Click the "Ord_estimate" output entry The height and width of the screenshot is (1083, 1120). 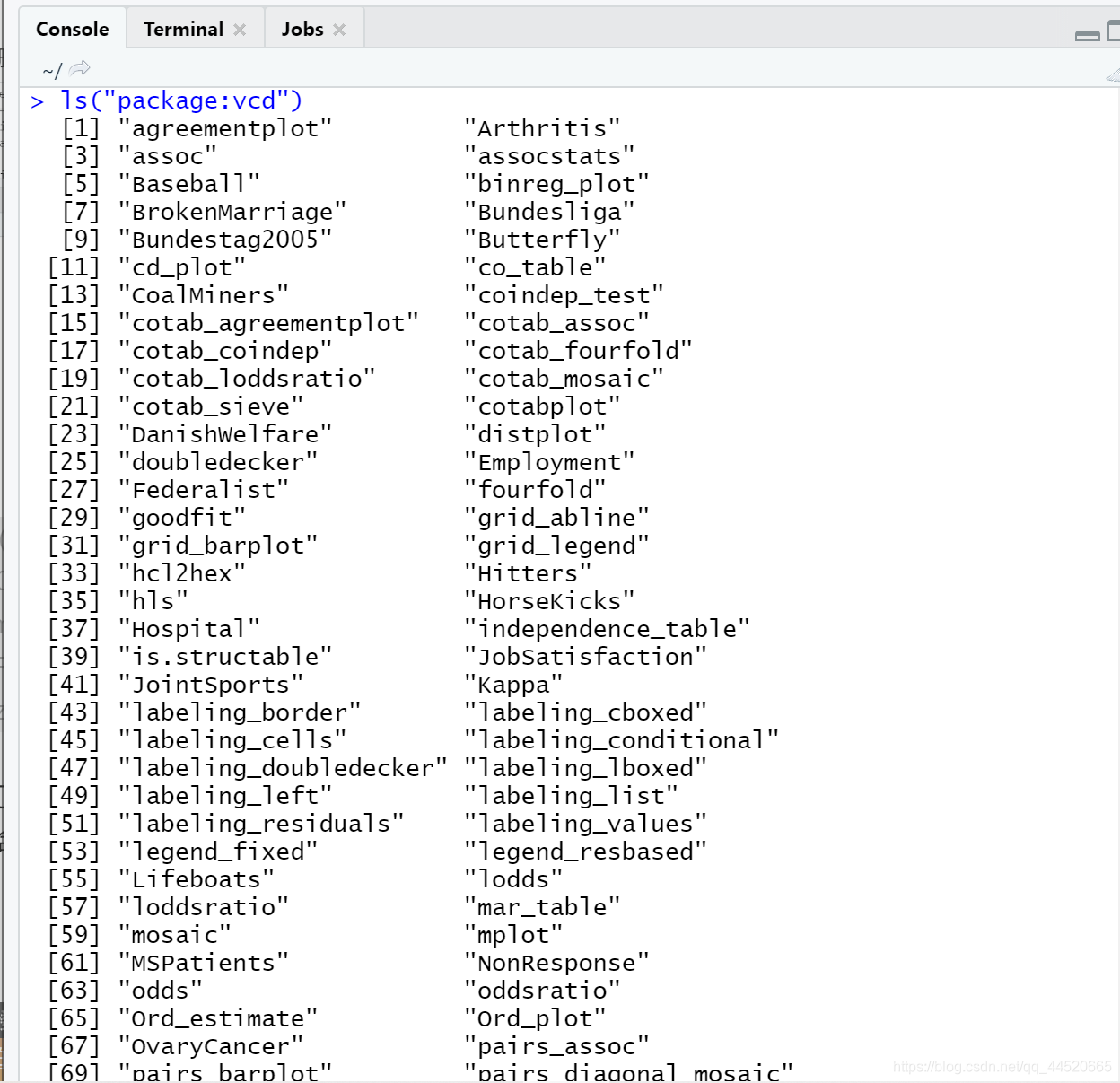218,1018
